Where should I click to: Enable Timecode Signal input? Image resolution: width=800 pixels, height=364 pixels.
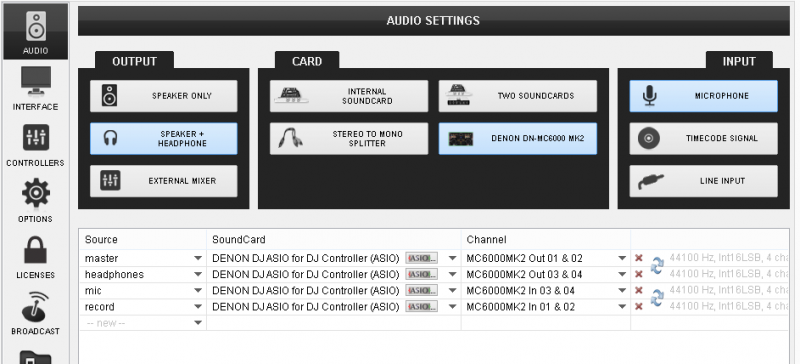704,138
